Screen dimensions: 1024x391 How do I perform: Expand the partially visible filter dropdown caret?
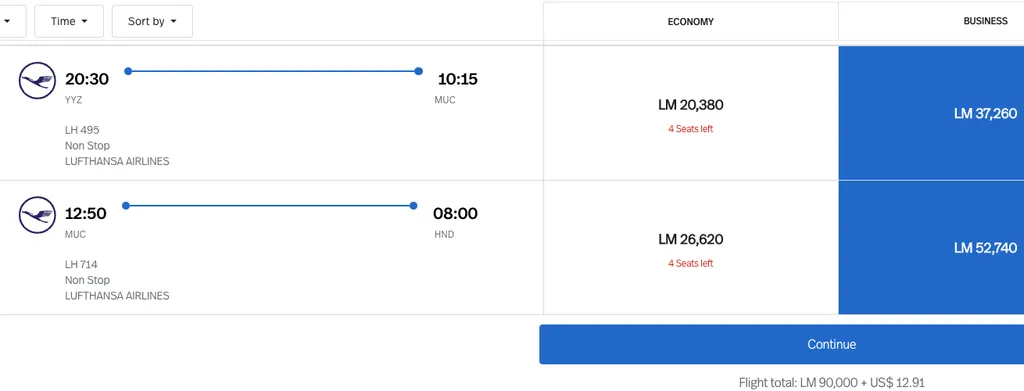7,22
